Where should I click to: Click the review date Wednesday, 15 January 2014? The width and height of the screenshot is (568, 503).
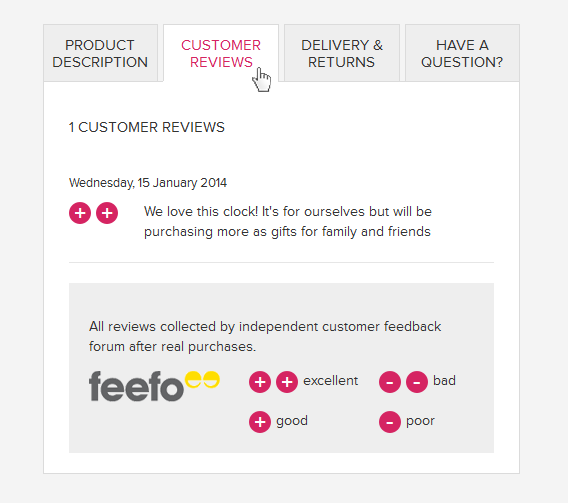point(148,183)
